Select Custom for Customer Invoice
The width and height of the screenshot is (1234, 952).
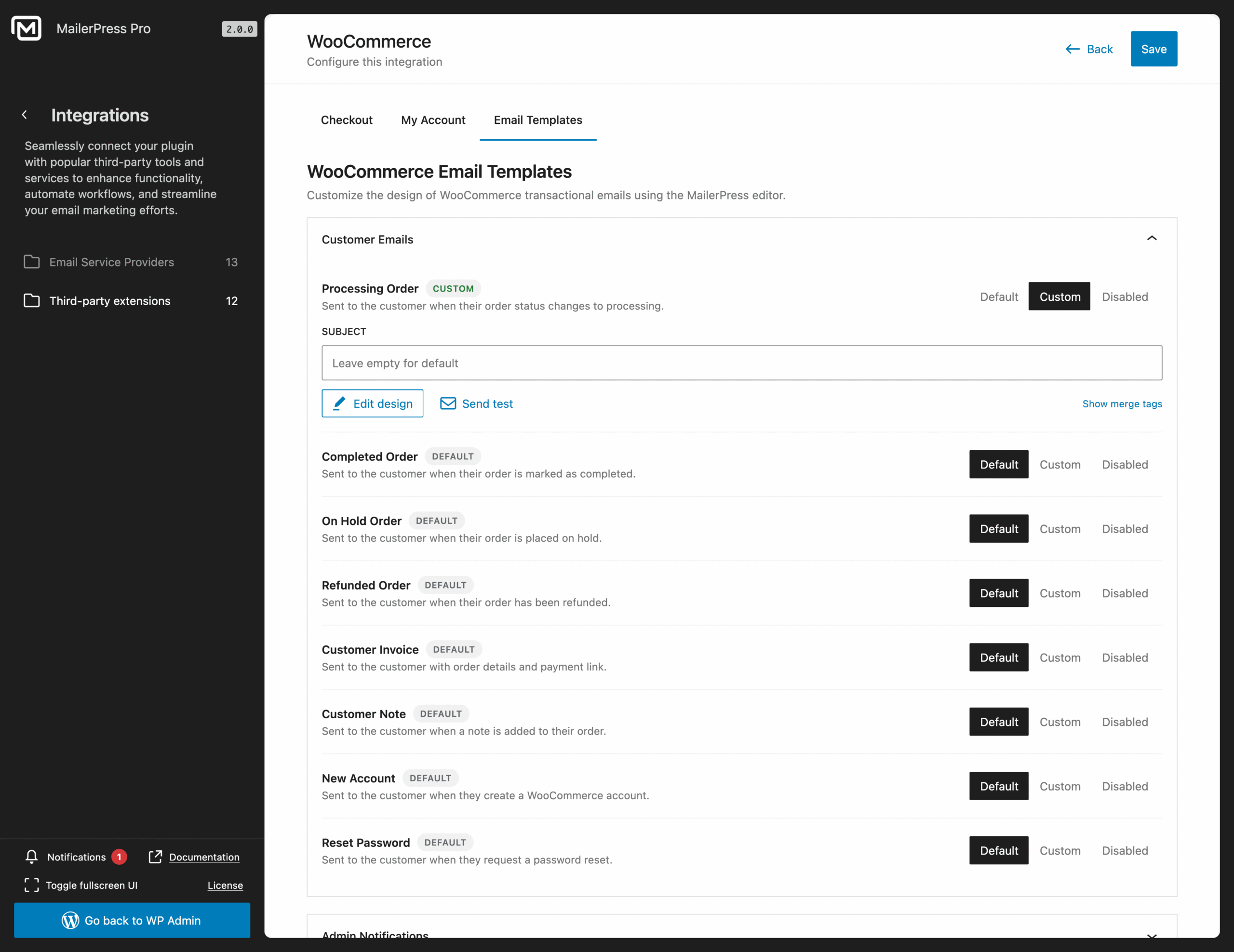click(1060, 657)
